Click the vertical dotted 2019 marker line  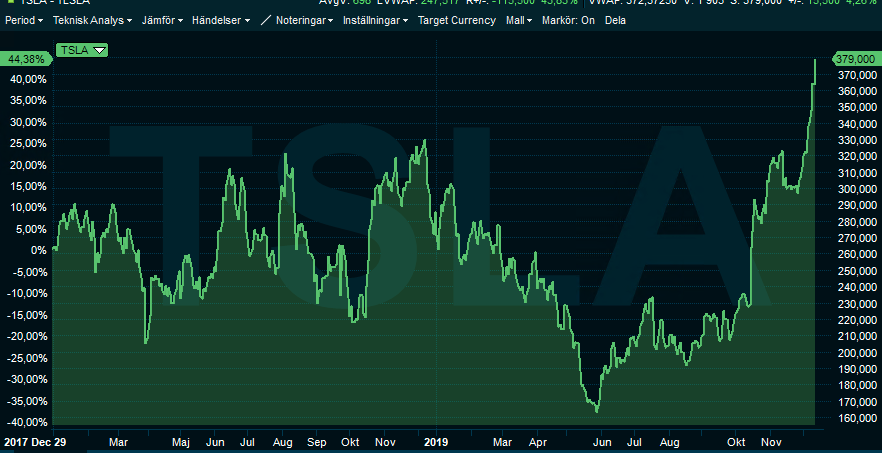click(x=437, y=236)
